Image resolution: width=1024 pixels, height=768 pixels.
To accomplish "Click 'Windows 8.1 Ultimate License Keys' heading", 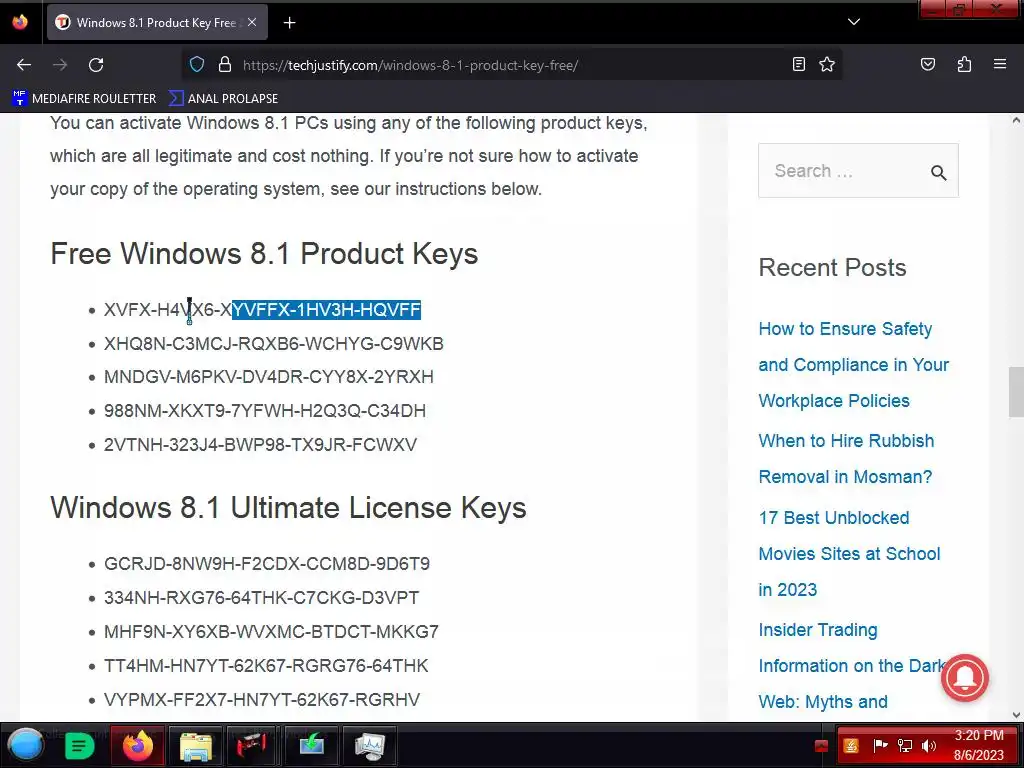I will point(288,508).
